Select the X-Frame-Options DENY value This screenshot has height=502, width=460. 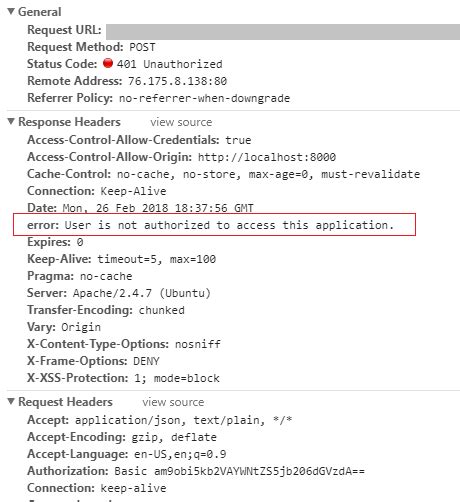tap(146, 361)
